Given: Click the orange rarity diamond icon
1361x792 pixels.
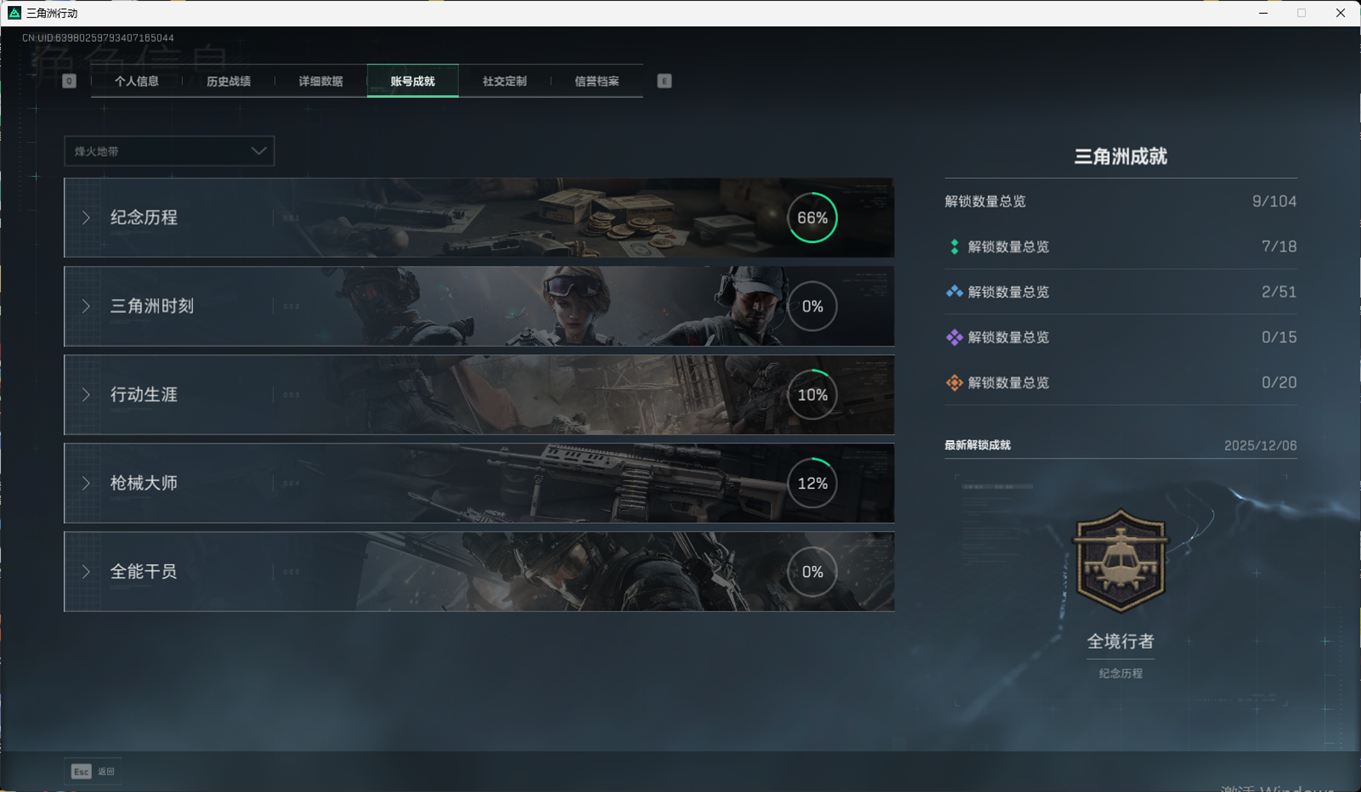Looking at the screenshot, I should point(954,383).
